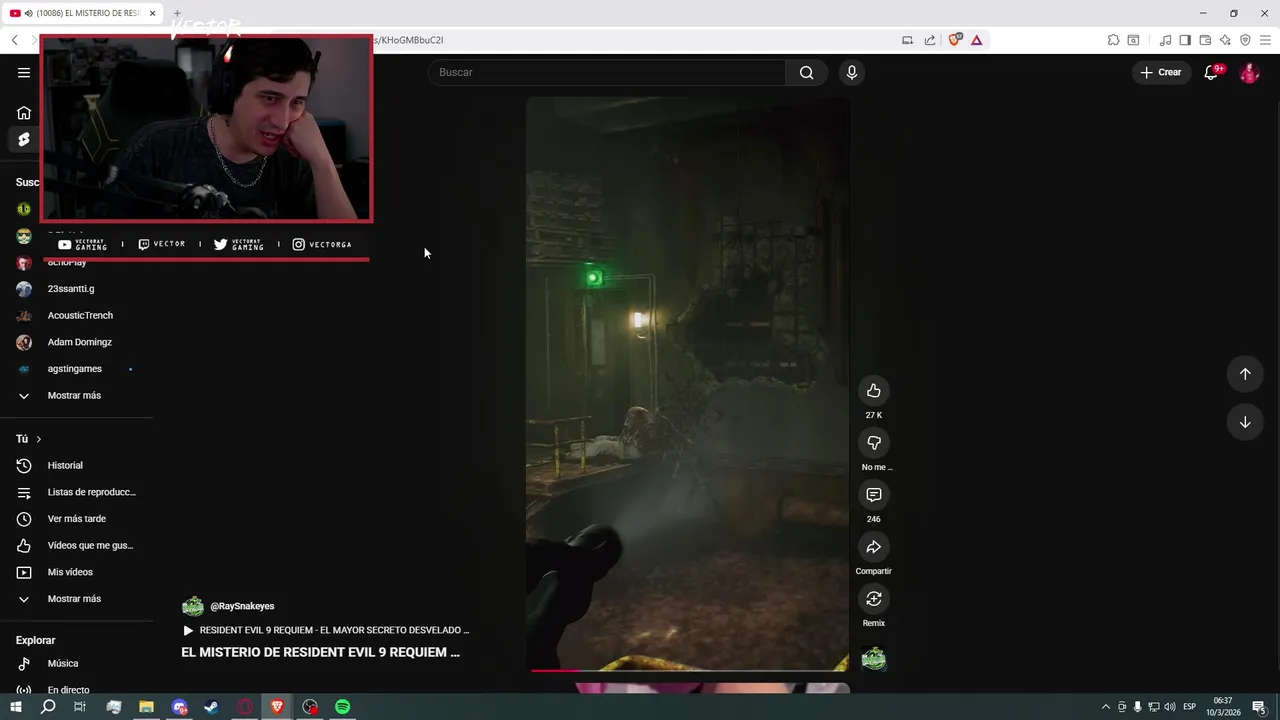Open Ver más tarde
Screen dimensions: 1280x720
tap(76, 519)
